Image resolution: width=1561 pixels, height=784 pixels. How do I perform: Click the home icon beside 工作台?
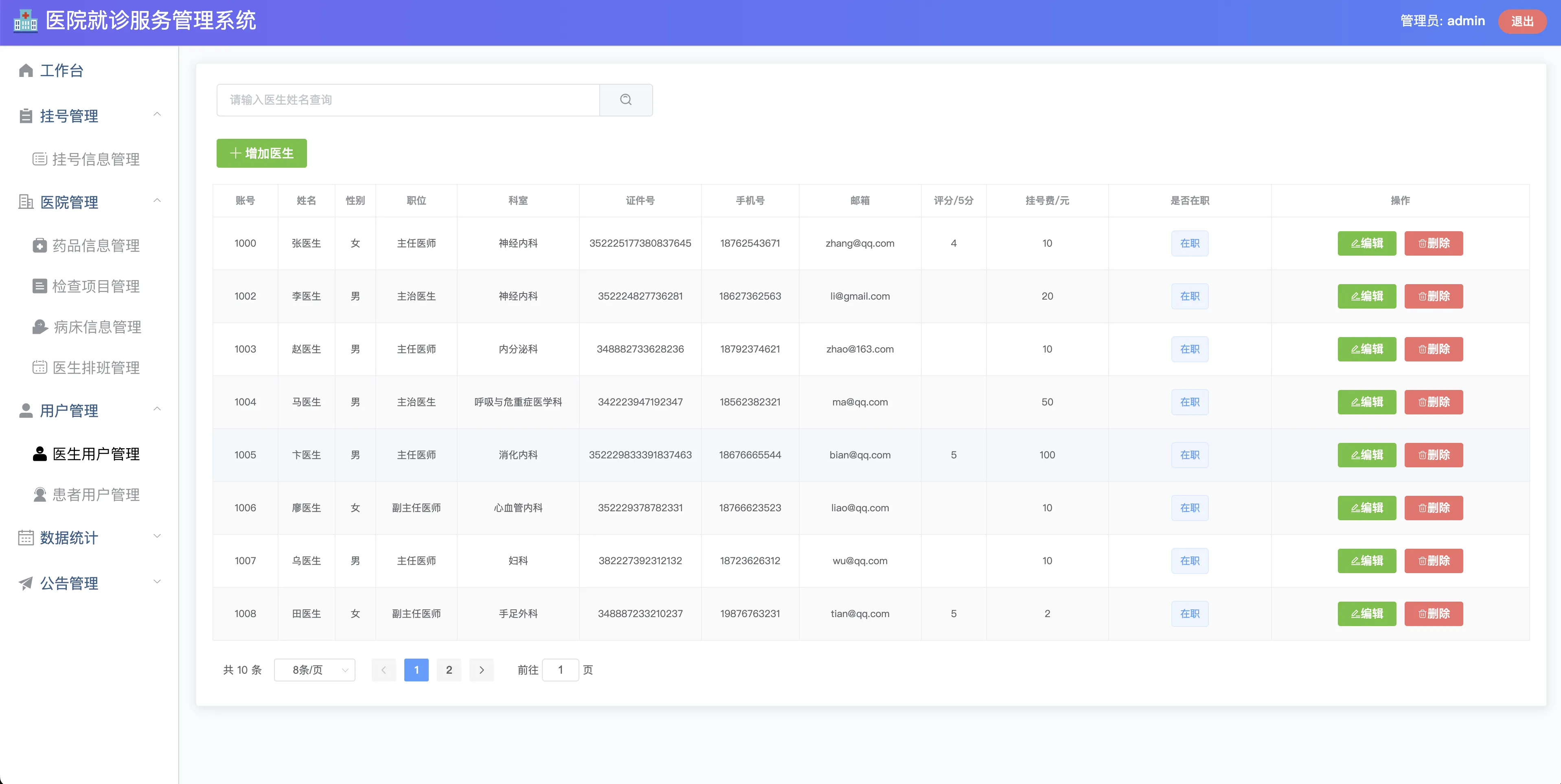click(26, 71)
